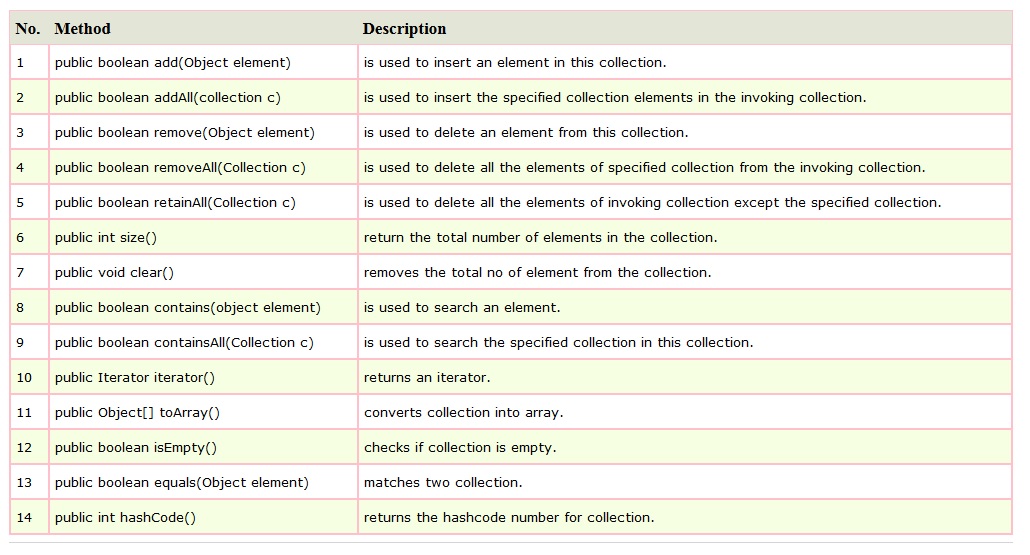Select the retainAll(Collection c) method cell
This screenshot has width=1030, height=555.
tap(175, 203)
